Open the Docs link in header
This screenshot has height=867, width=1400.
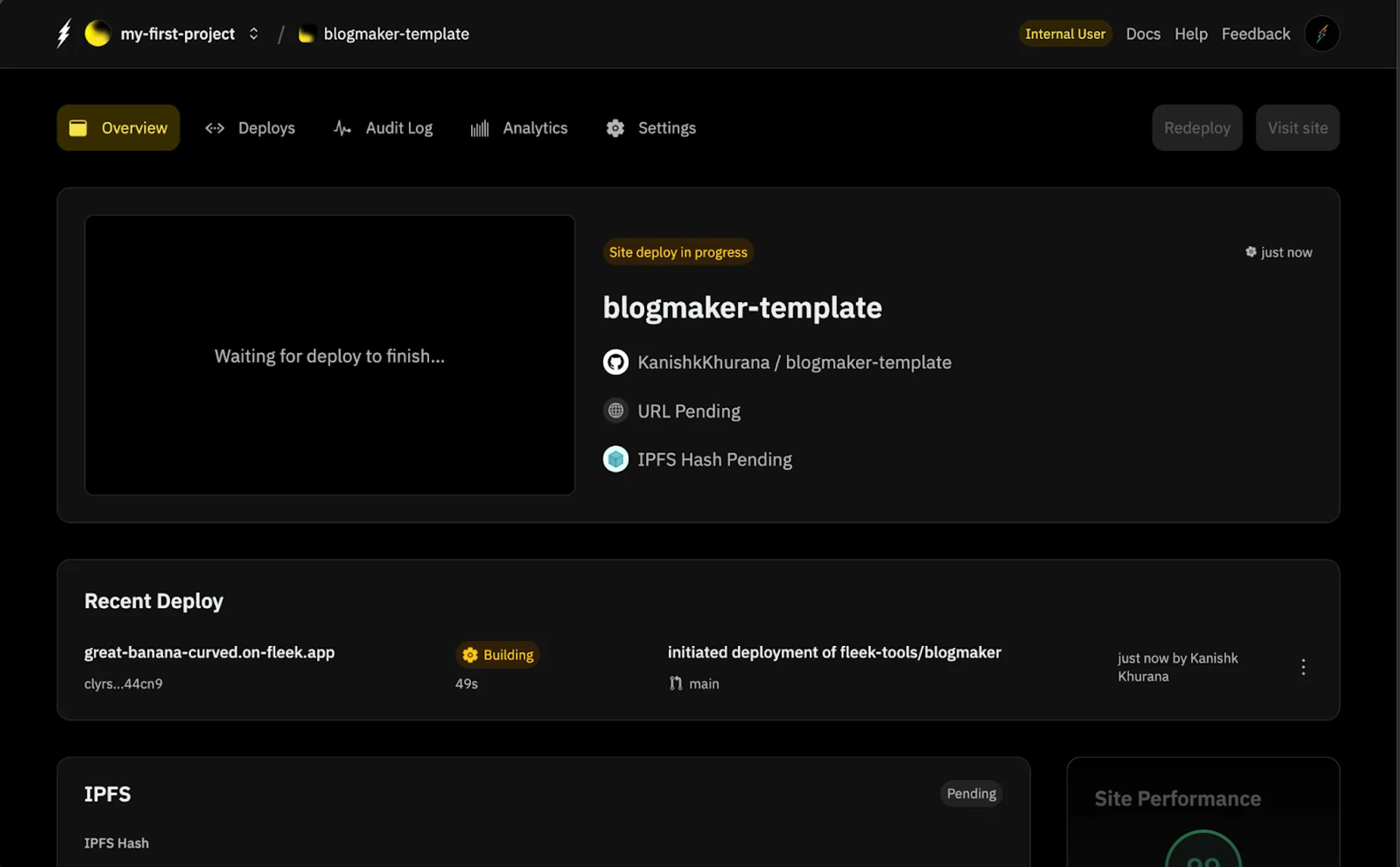point(1142,34)
